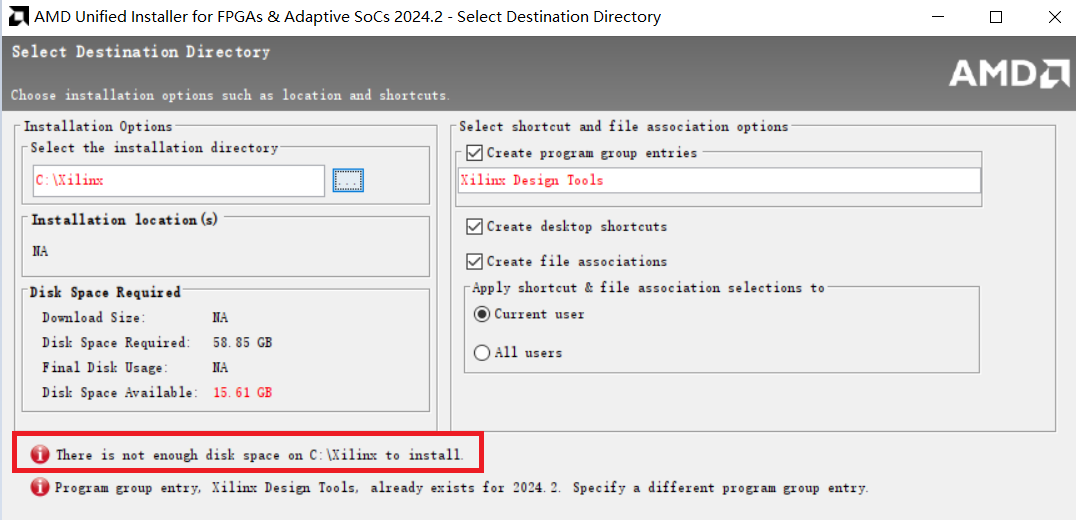Click the error icon beside program group warning
The image size is (1076, 520).
pos(40,488)
